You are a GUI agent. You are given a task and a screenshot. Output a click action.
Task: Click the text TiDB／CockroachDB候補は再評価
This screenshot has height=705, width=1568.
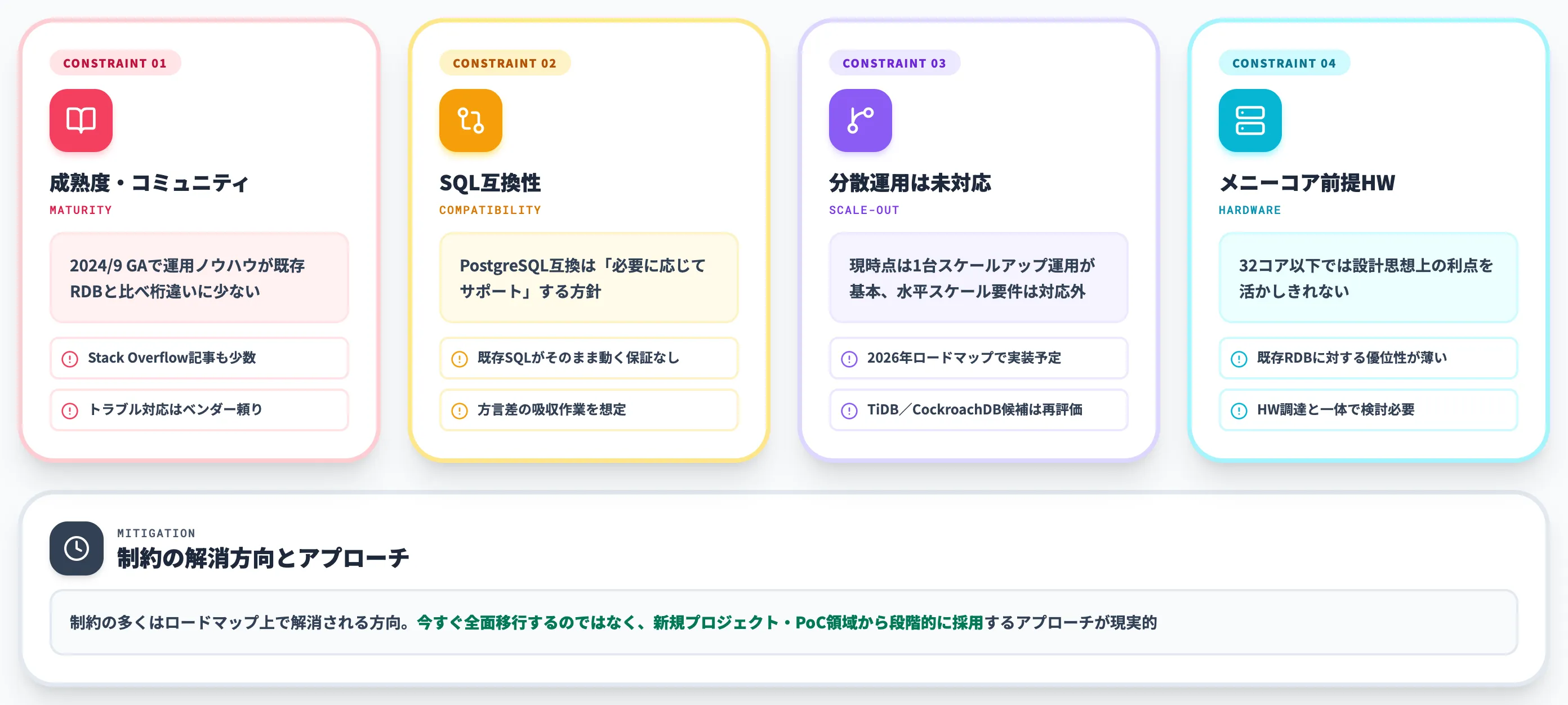point(974,409)
